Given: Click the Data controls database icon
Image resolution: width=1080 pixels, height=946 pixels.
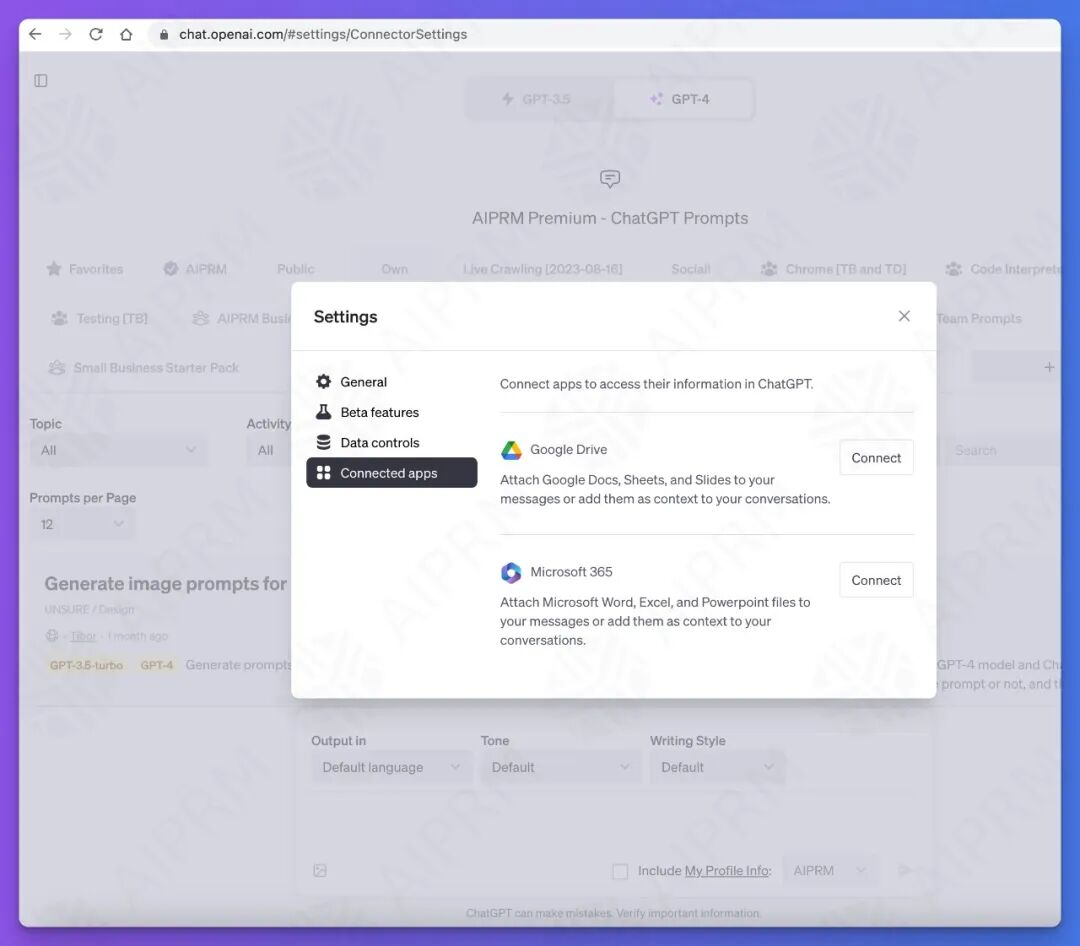Looking at the screenshot, I should [323, 442].
